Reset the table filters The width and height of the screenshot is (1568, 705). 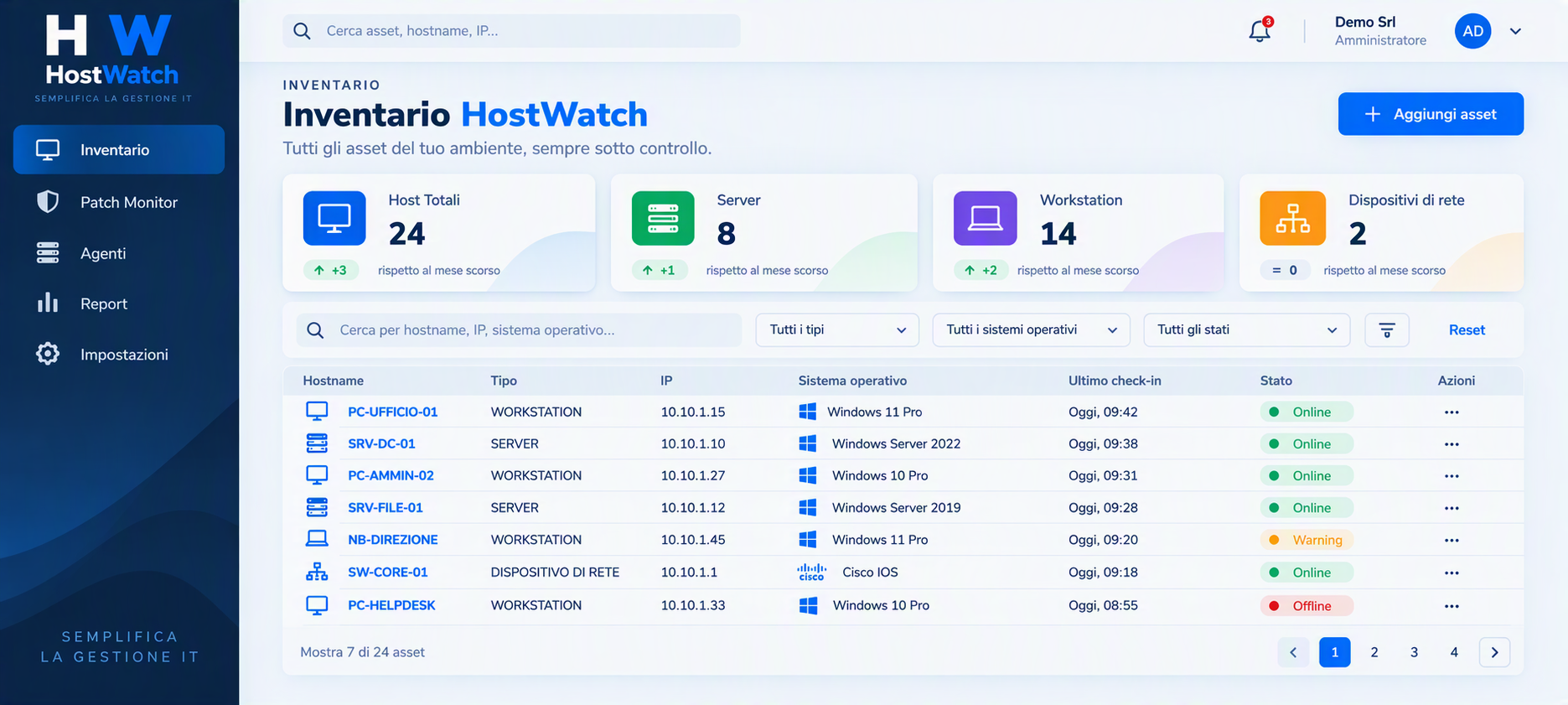pos(1467,330)
